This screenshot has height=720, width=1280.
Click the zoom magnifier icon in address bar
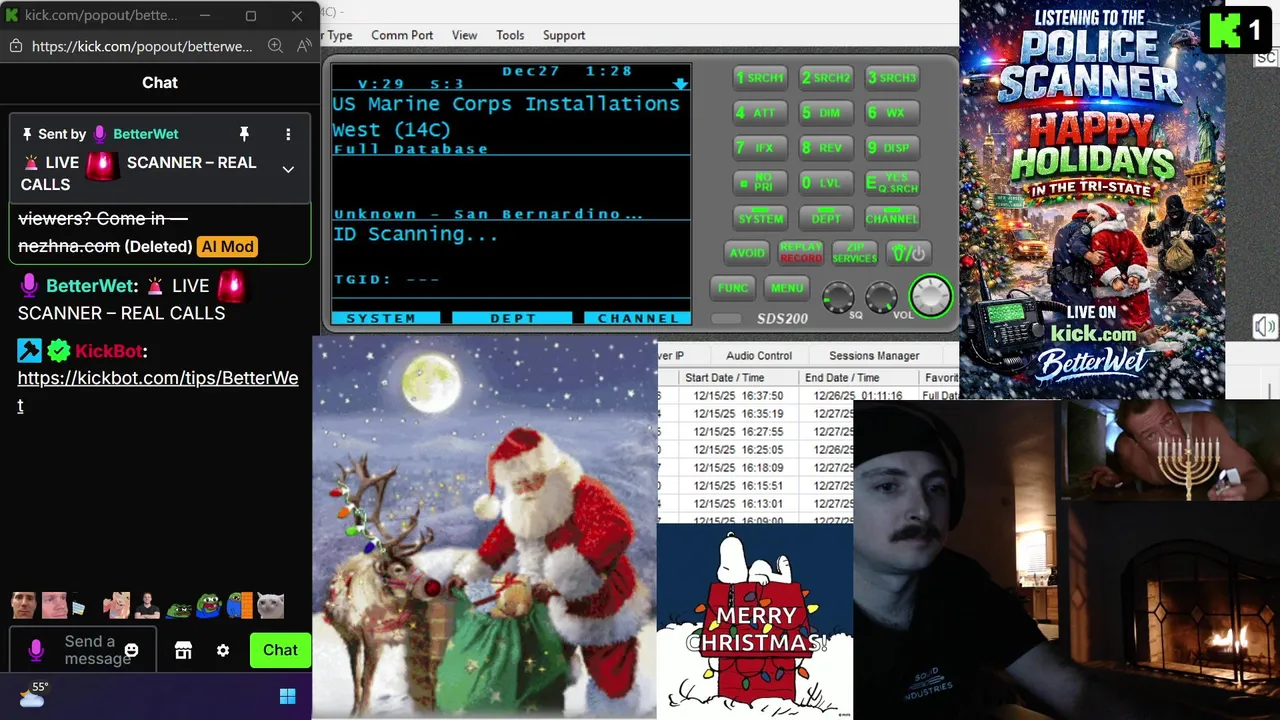(x=275, y=46)
